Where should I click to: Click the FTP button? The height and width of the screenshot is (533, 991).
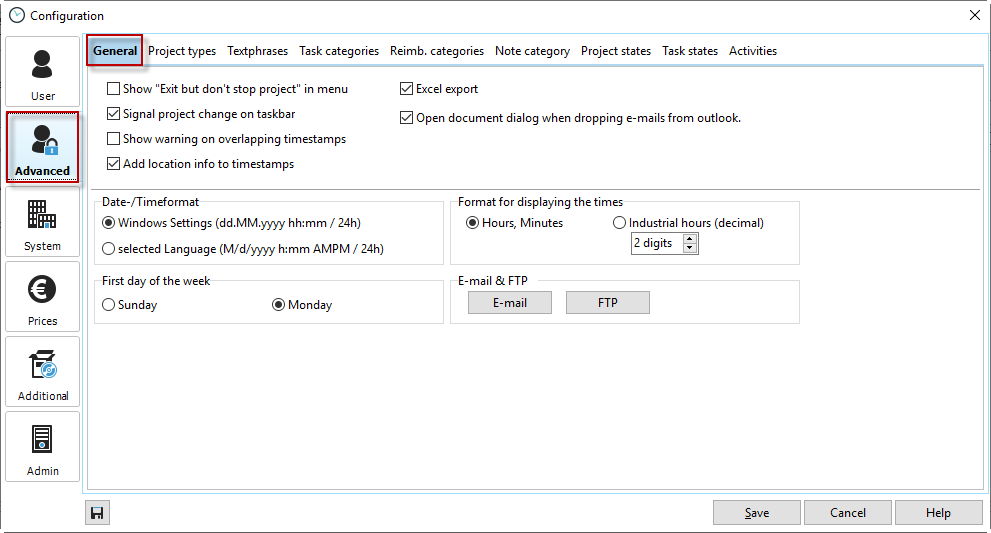(x=607, y=303)
